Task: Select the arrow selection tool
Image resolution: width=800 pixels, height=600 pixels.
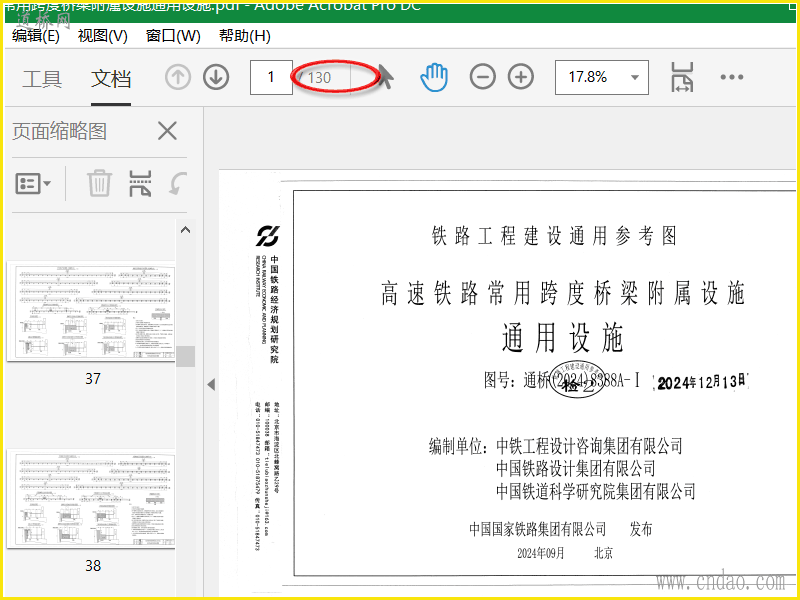Action: [x=386, y=77]
